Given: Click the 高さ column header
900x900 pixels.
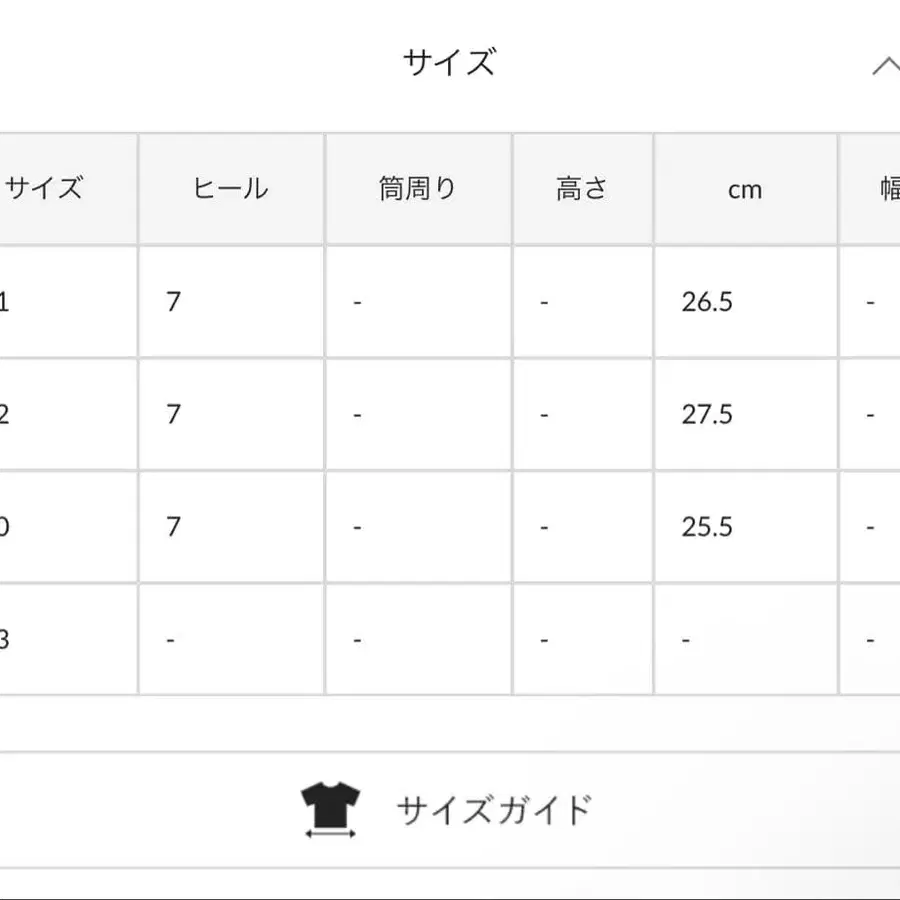Looking at the screenshot, I should point(582,188).
